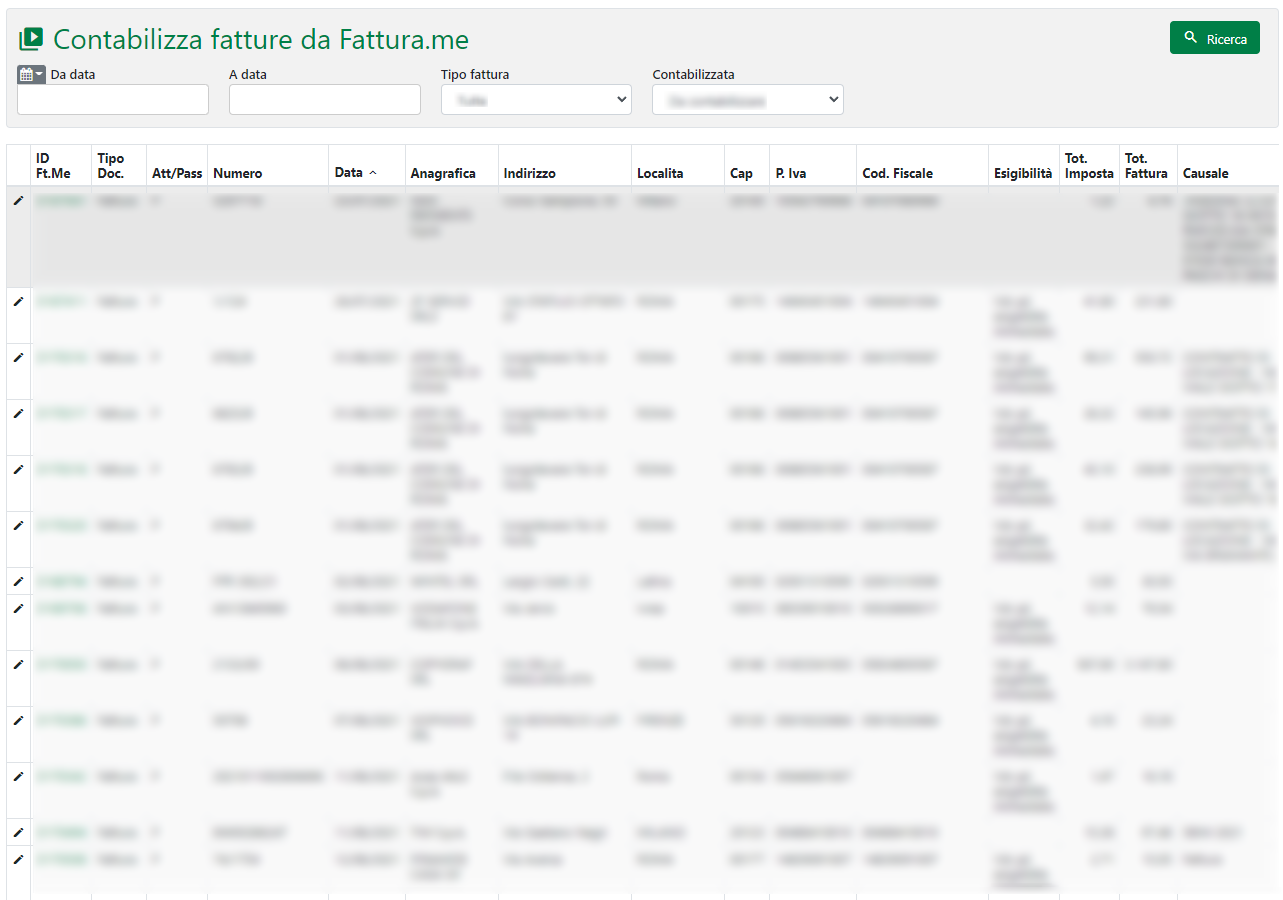Sort table by Tot. Fattura header

[1146, 166]
